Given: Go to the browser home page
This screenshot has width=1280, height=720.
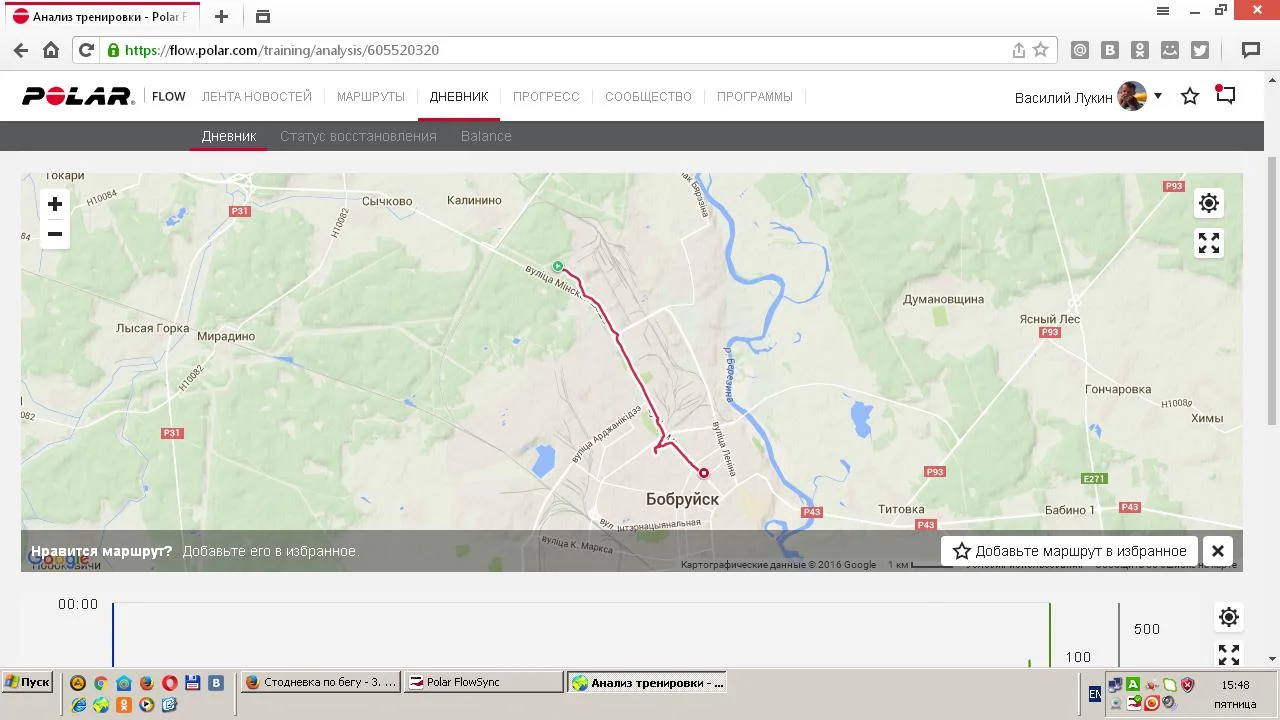Looking at the screenshot, I should (51, 50).
